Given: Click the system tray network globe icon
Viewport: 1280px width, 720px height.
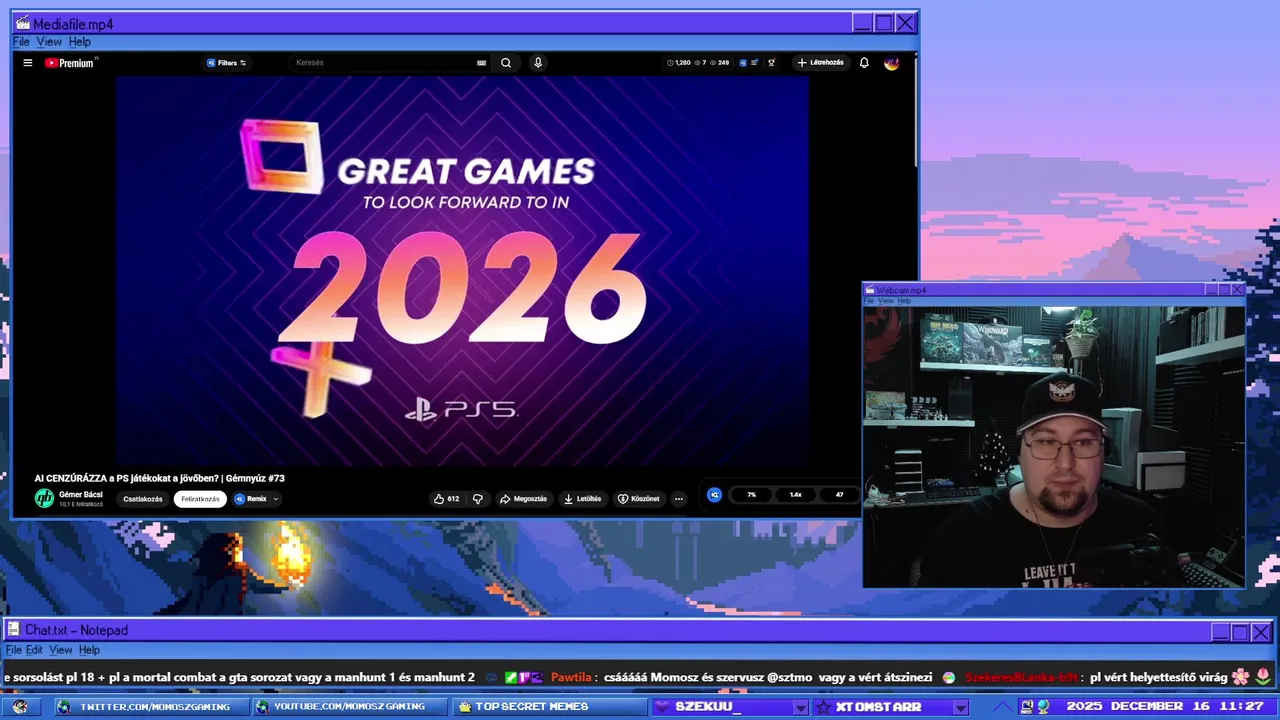Looking at the screenshot, I should [1044, 707].
